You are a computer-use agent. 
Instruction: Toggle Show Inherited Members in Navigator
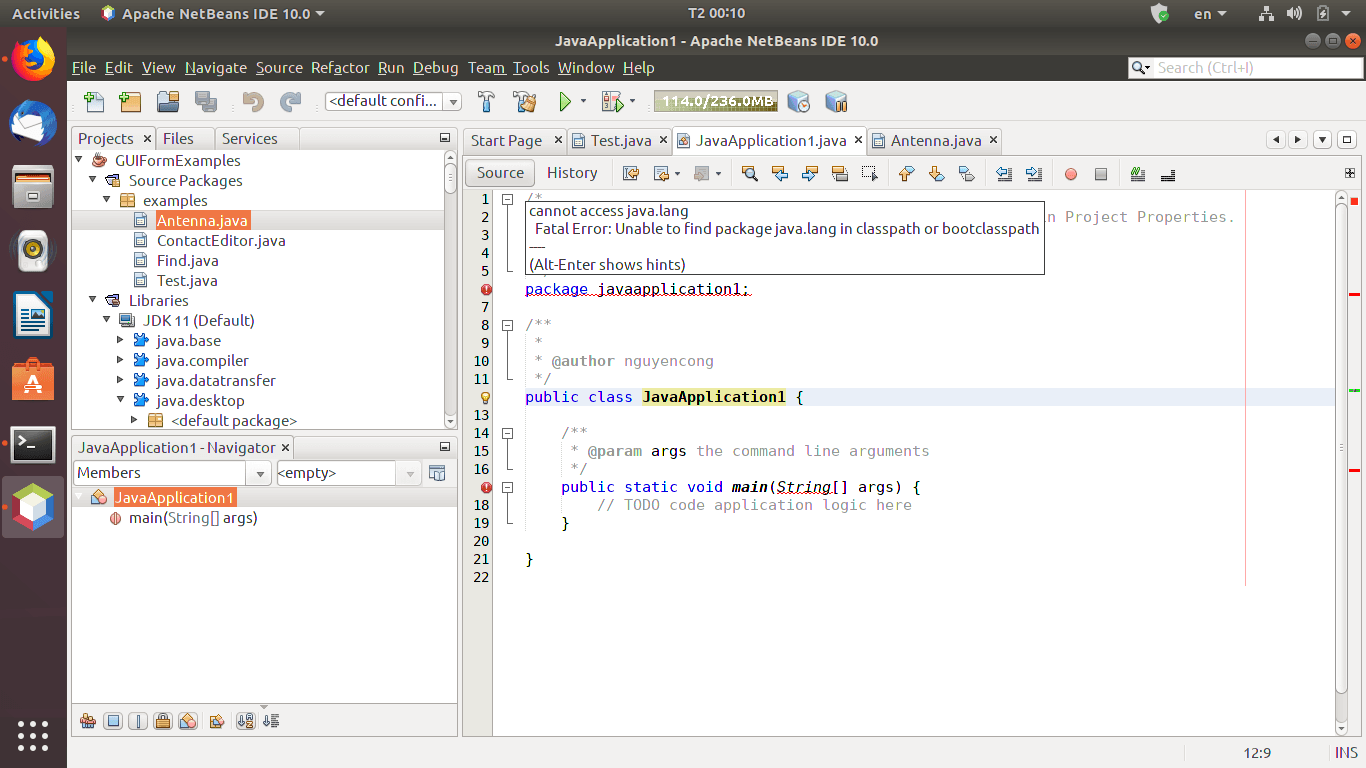pyautogui.click(x=87, y=721)
